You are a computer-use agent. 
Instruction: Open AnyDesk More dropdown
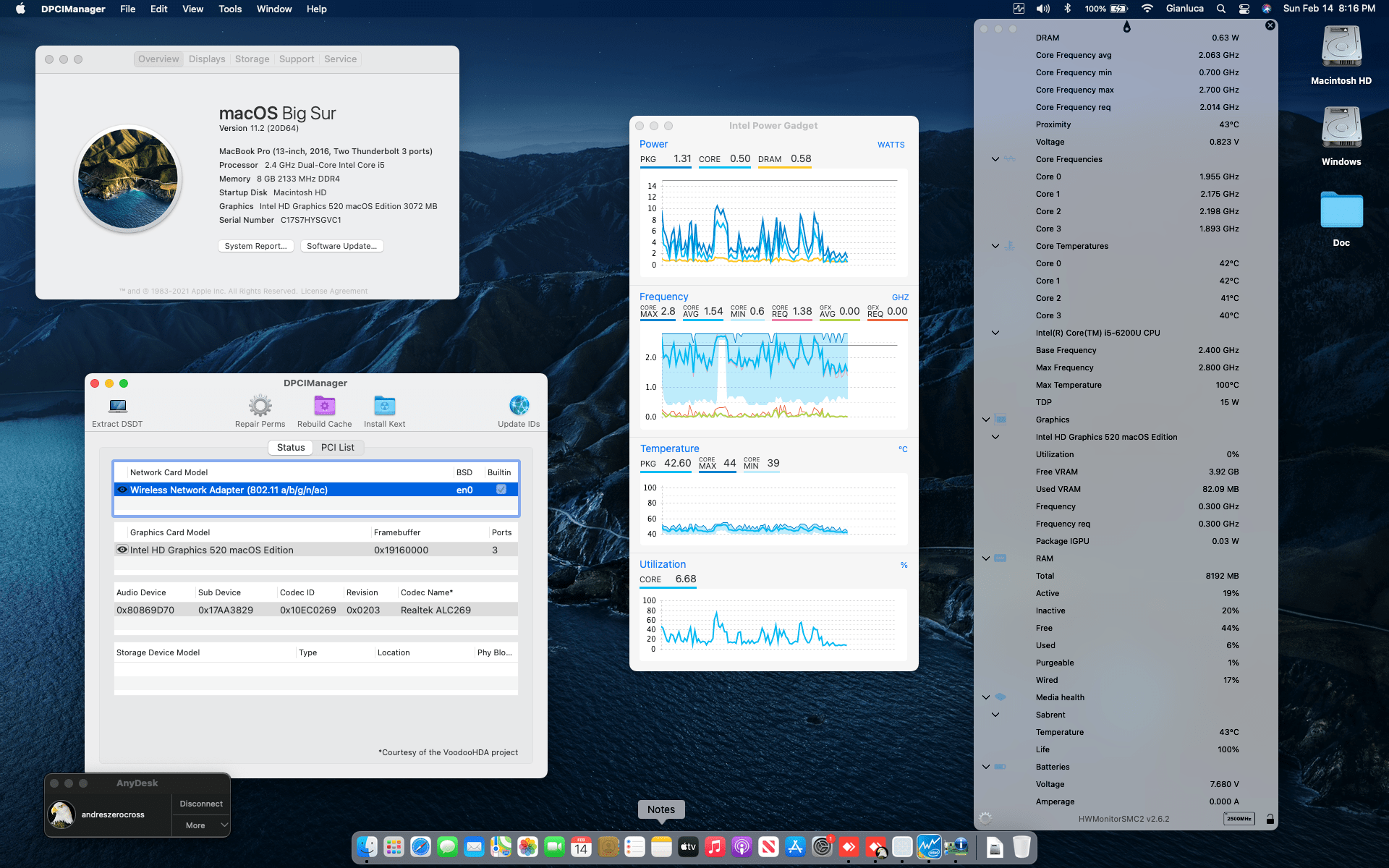[x=201, y=825]
